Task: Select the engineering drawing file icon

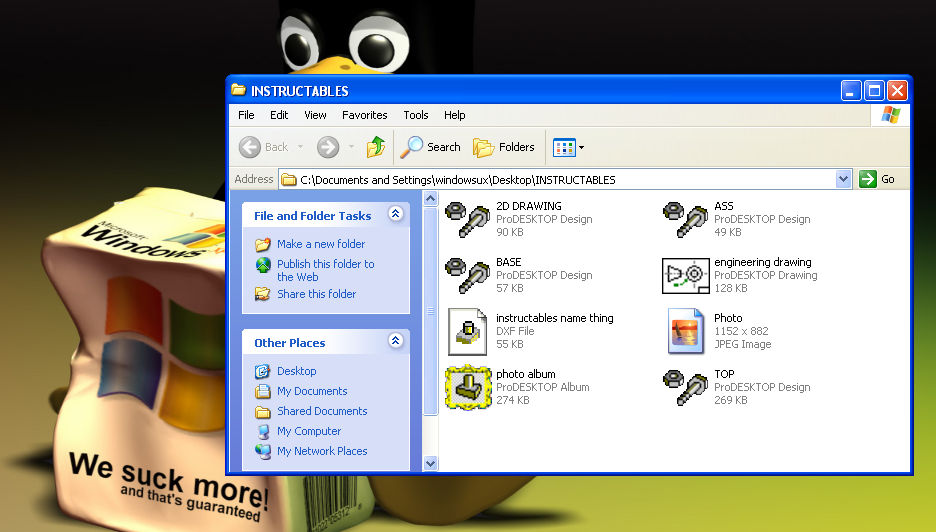Action: 685,276
